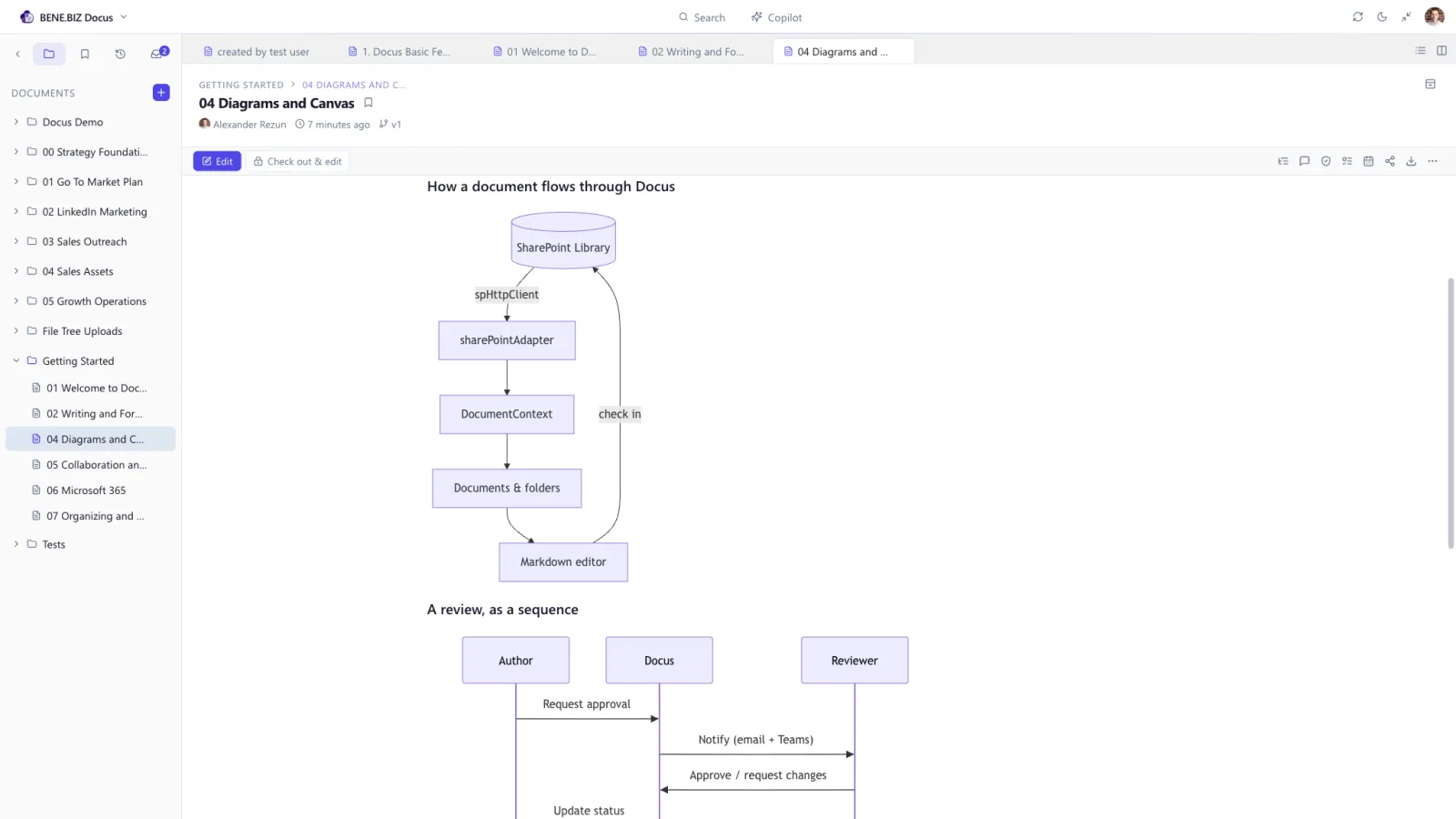Expand the 02 LinkedIn Marketing folder
Viewport: 1456px width, 819px height.
click(x=16, y=212)
